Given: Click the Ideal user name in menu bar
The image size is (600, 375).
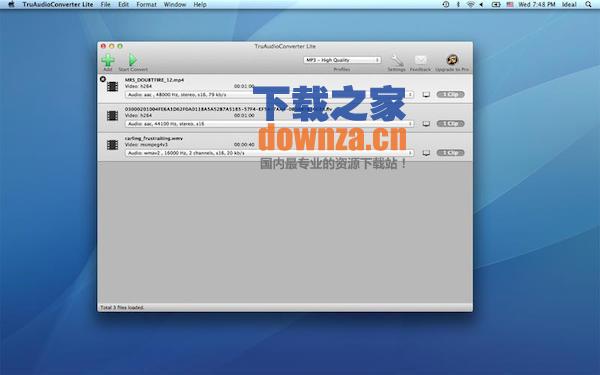Looking at the screenshot, I should click(x=569, y=5).
